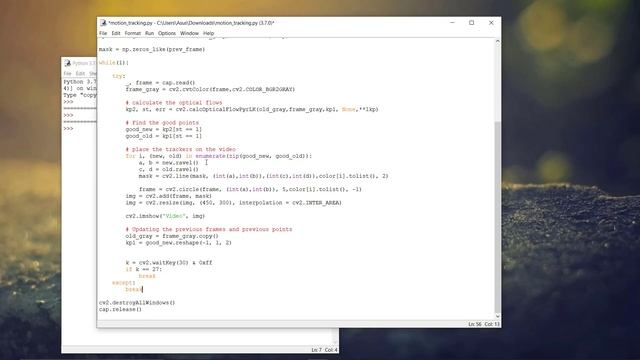Image resolution: width=640 pixels, height=360 pixels.
Task: Open the Window menu
Action: tap(189, 33)
